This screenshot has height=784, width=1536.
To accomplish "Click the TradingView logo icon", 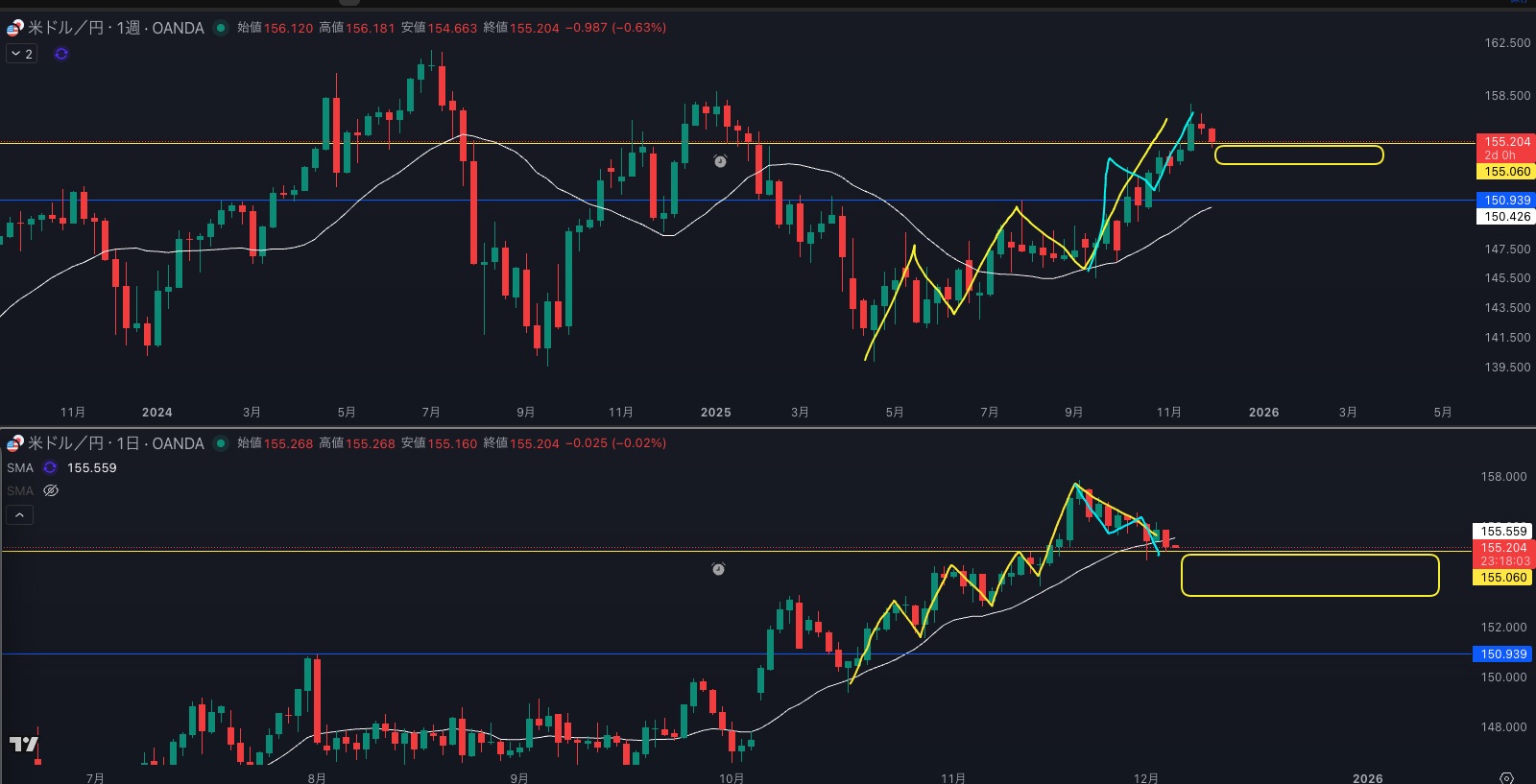I will pyautogui.click(x=24, y=744).
